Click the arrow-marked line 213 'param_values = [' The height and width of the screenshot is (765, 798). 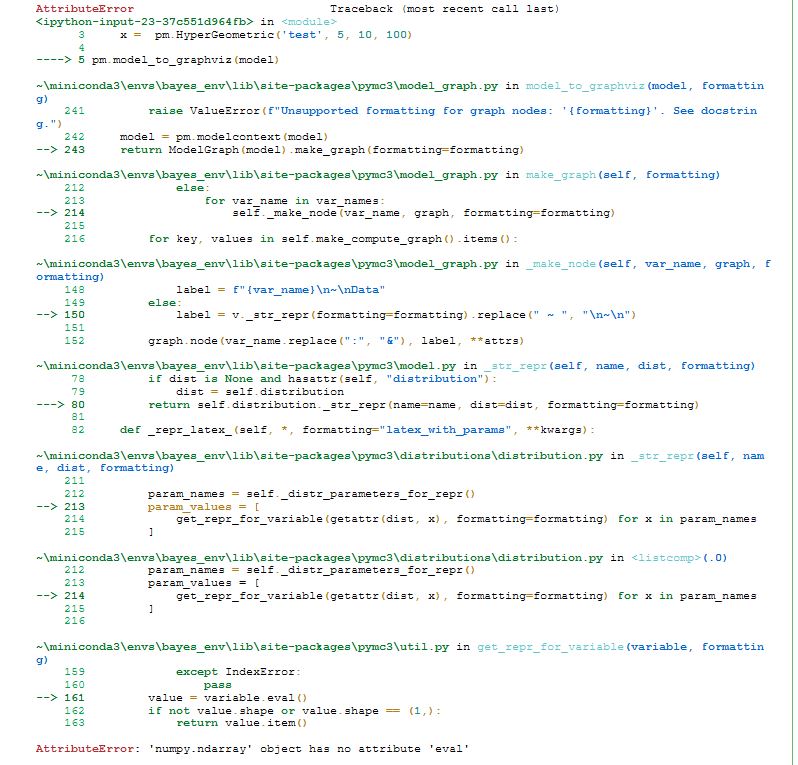coord(204,506)
